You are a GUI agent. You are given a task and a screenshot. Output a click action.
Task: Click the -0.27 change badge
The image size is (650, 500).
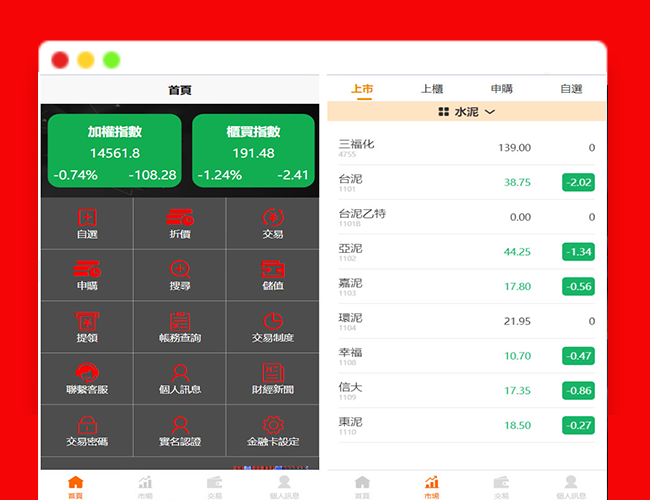(x=578, y=425)
